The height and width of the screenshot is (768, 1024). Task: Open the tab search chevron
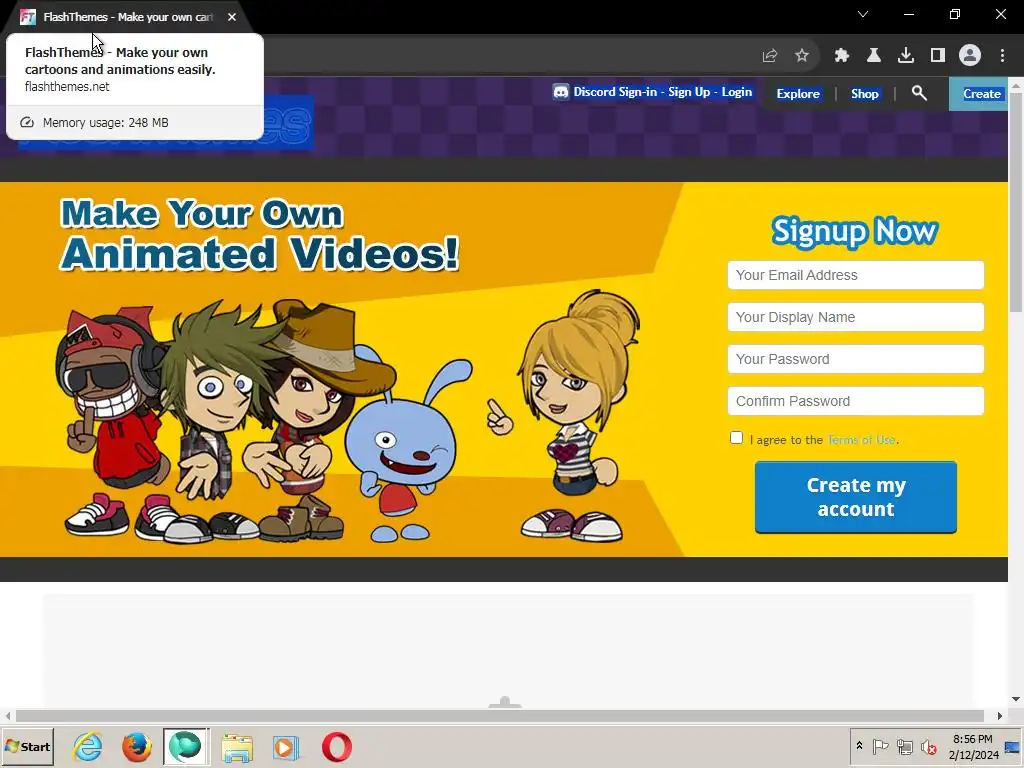click(863, 14)
